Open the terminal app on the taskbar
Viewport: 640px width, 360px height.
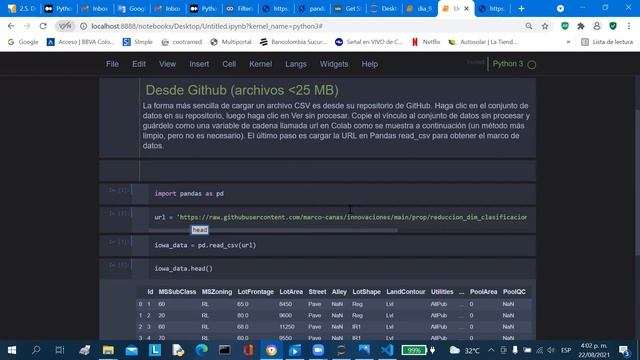pos(224,350)
